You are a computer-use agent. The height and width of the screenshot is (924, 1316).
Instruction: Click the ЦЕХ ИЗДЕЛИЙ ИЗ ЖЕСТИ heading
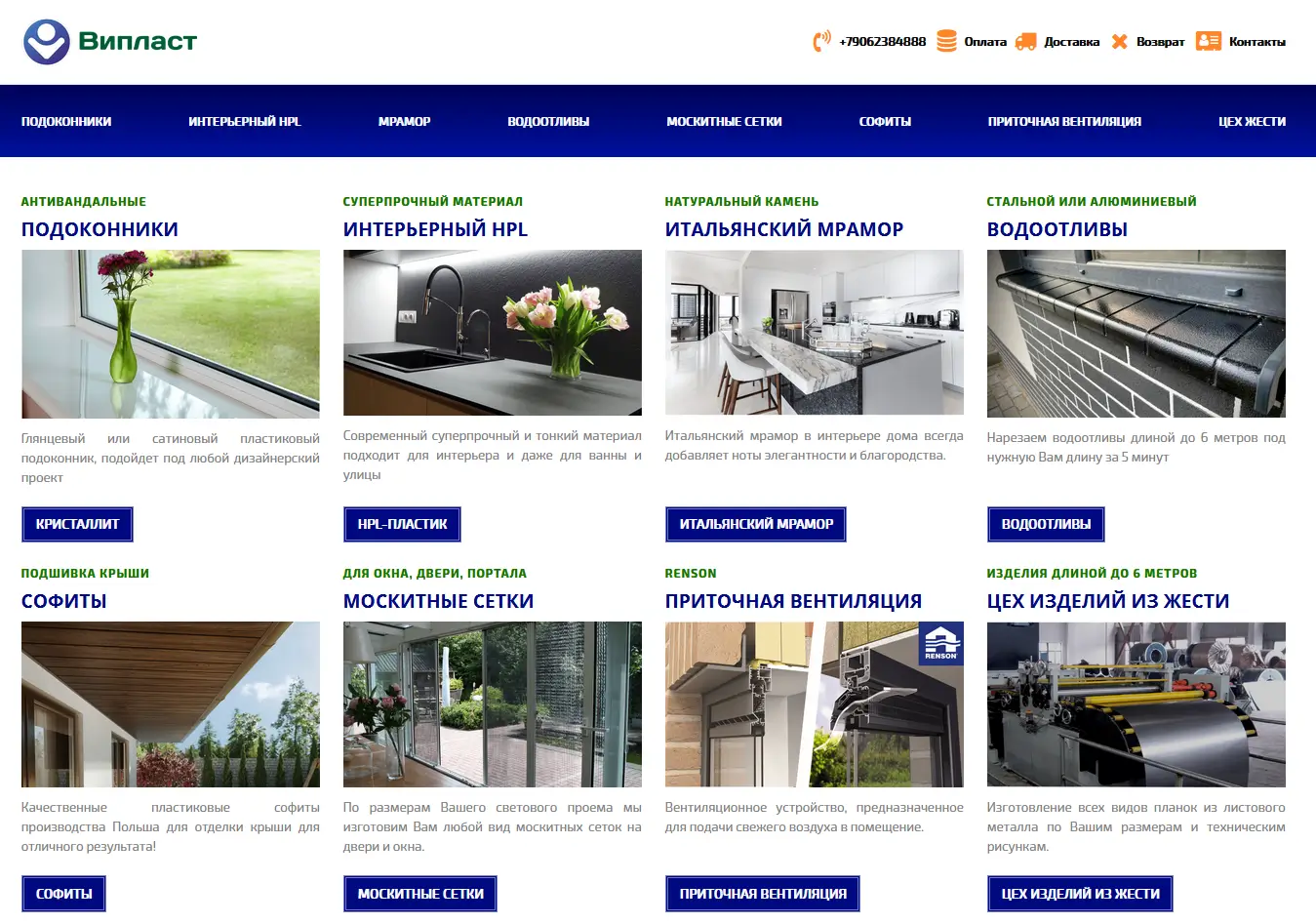[x=1108, y=601]
